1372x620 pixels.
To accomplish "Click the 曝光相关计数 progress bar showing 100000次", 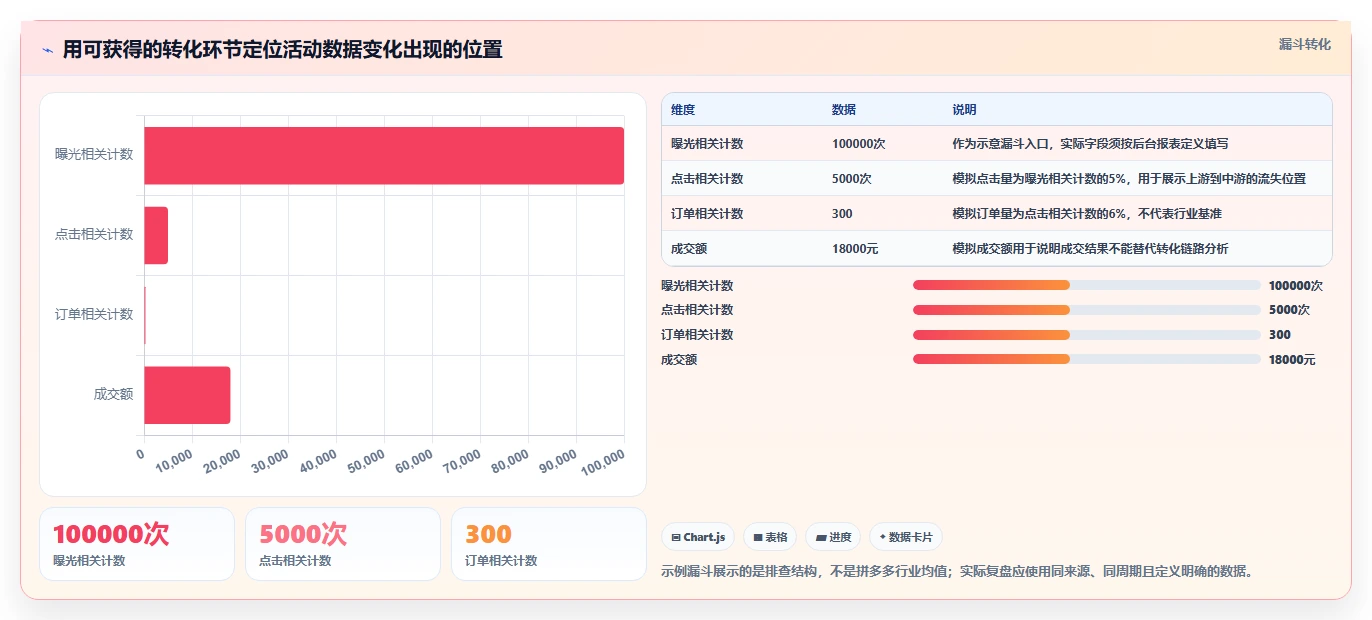I will pos(1086,285).
